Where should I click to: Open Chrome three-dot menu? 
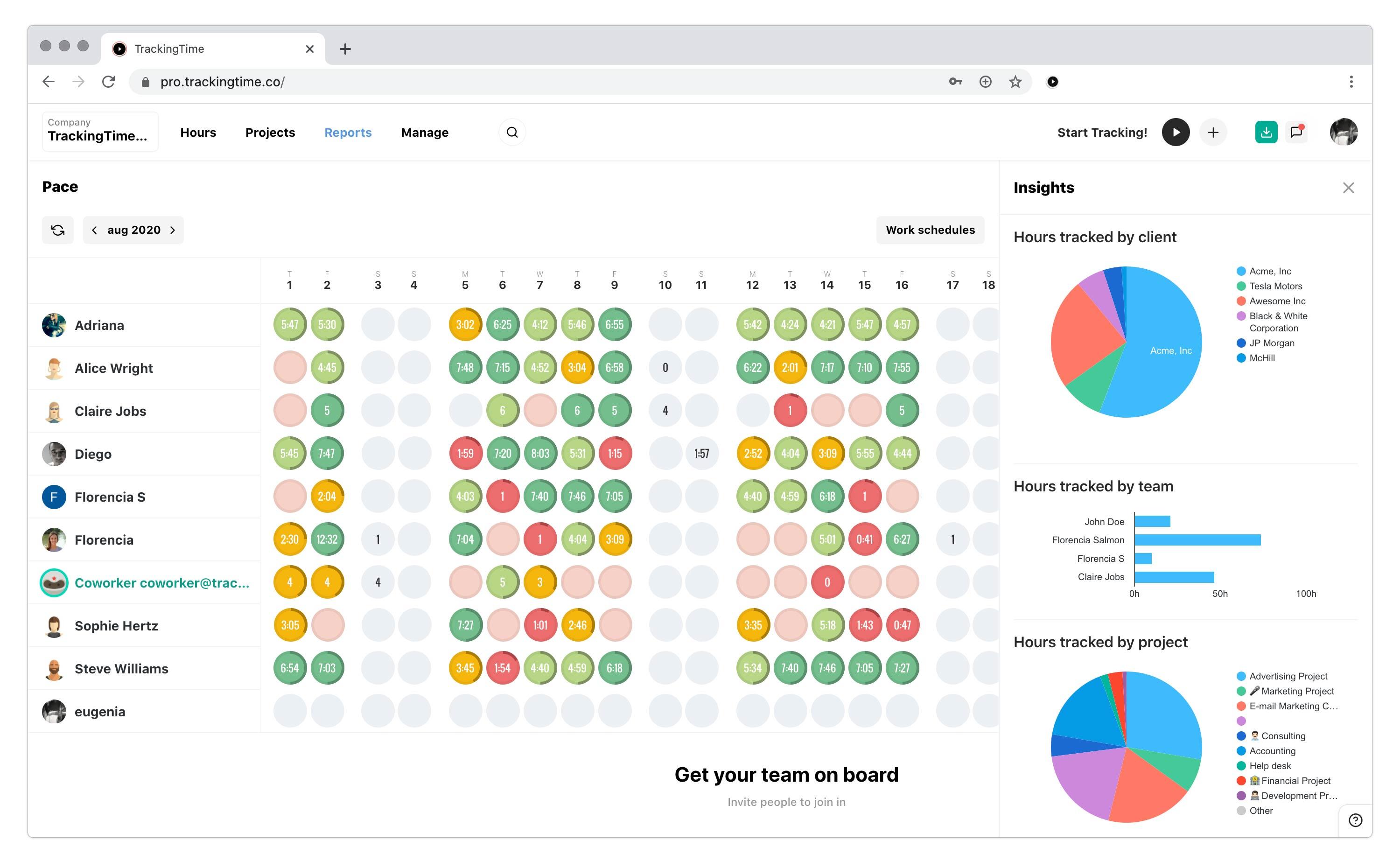(x=1351, y=82)
